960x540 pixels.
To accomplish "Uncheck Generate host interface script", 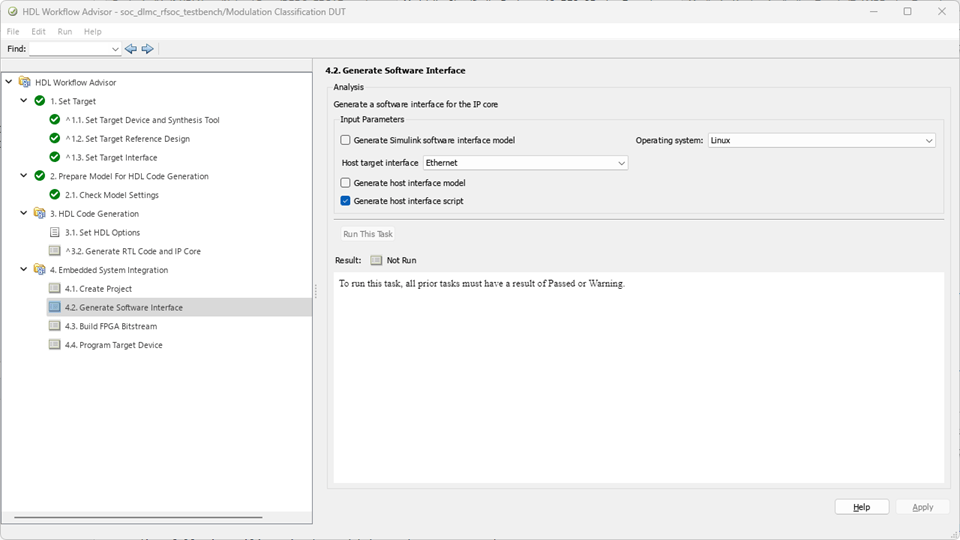I will point(346,201).
